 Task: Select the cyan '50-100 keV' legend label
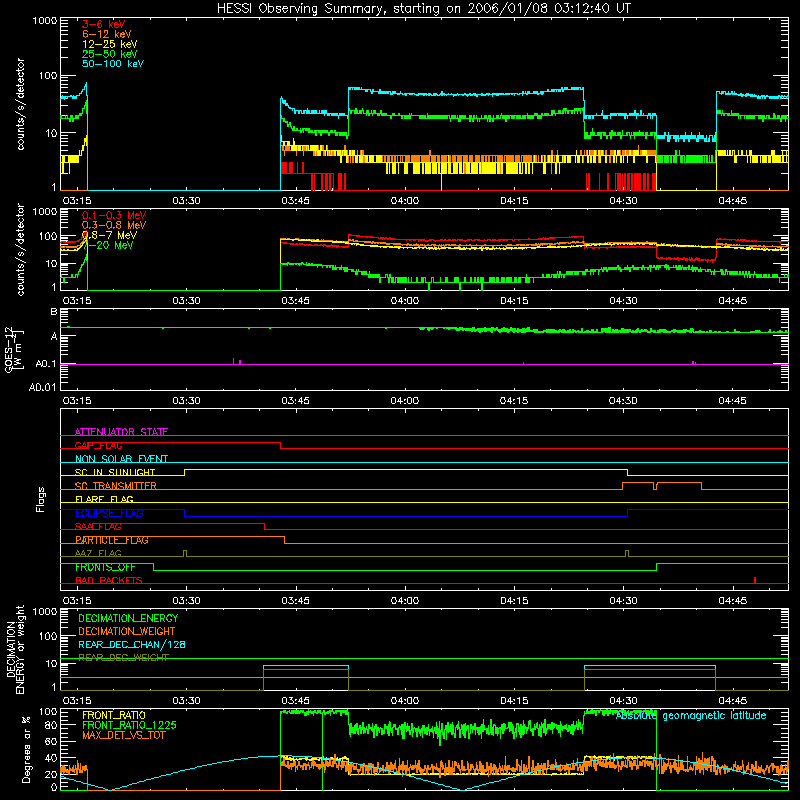(113, 64)
